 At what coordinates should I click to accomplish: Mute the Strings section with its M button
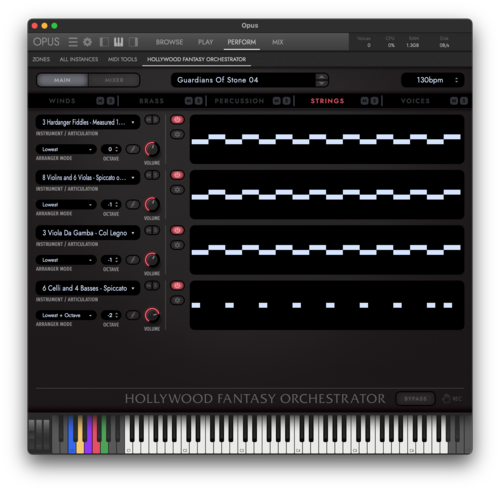click(x=365, y=101)
